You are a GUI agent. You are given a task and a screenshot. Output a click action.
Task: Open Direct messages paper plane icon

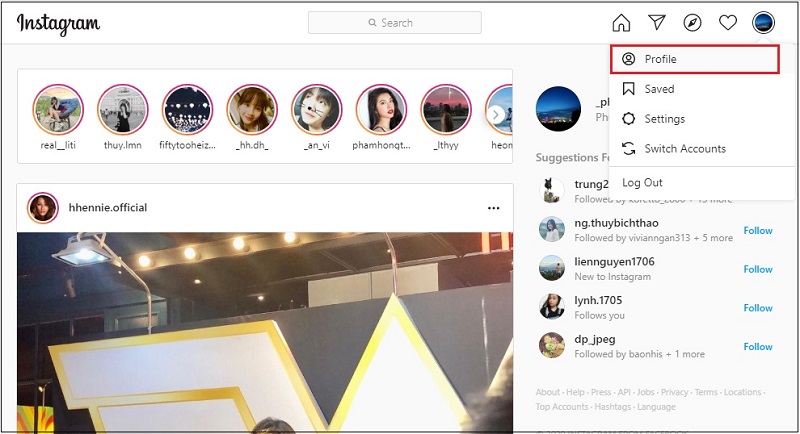pyautogui.click(x=656, y=23)
